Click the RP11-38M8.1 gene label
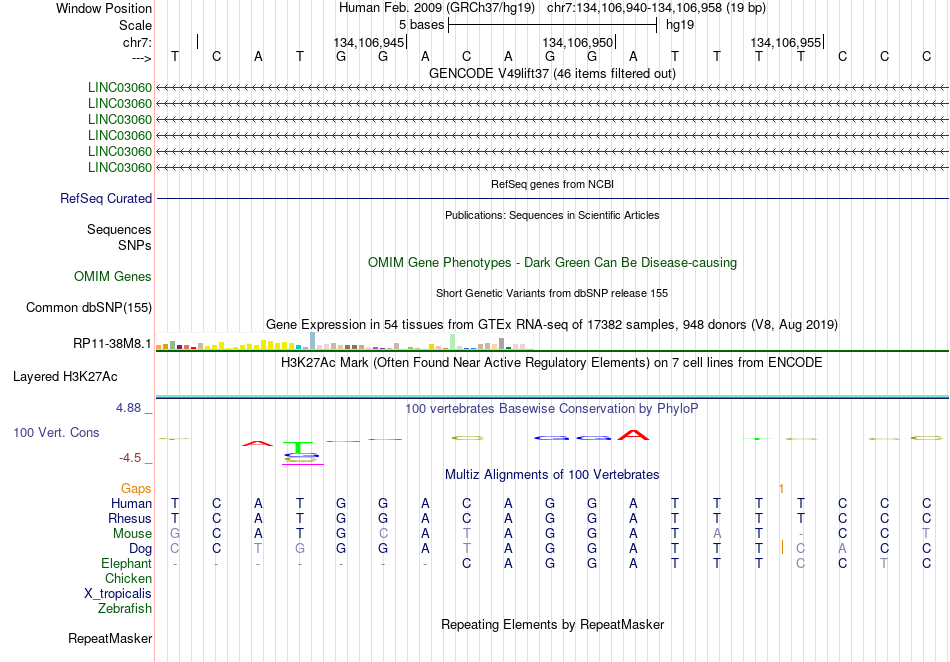This screenshot has width=950, height=662. coord(112,343)
